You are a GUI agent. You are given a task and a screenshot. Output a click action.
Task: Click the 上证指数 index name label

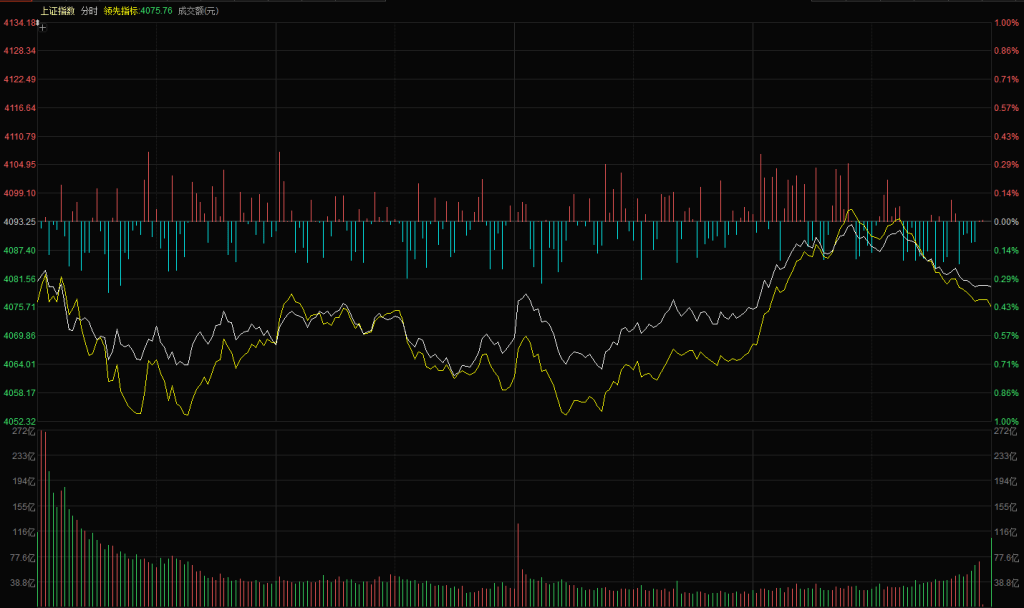pyautogui.click(x=56, y=10)
